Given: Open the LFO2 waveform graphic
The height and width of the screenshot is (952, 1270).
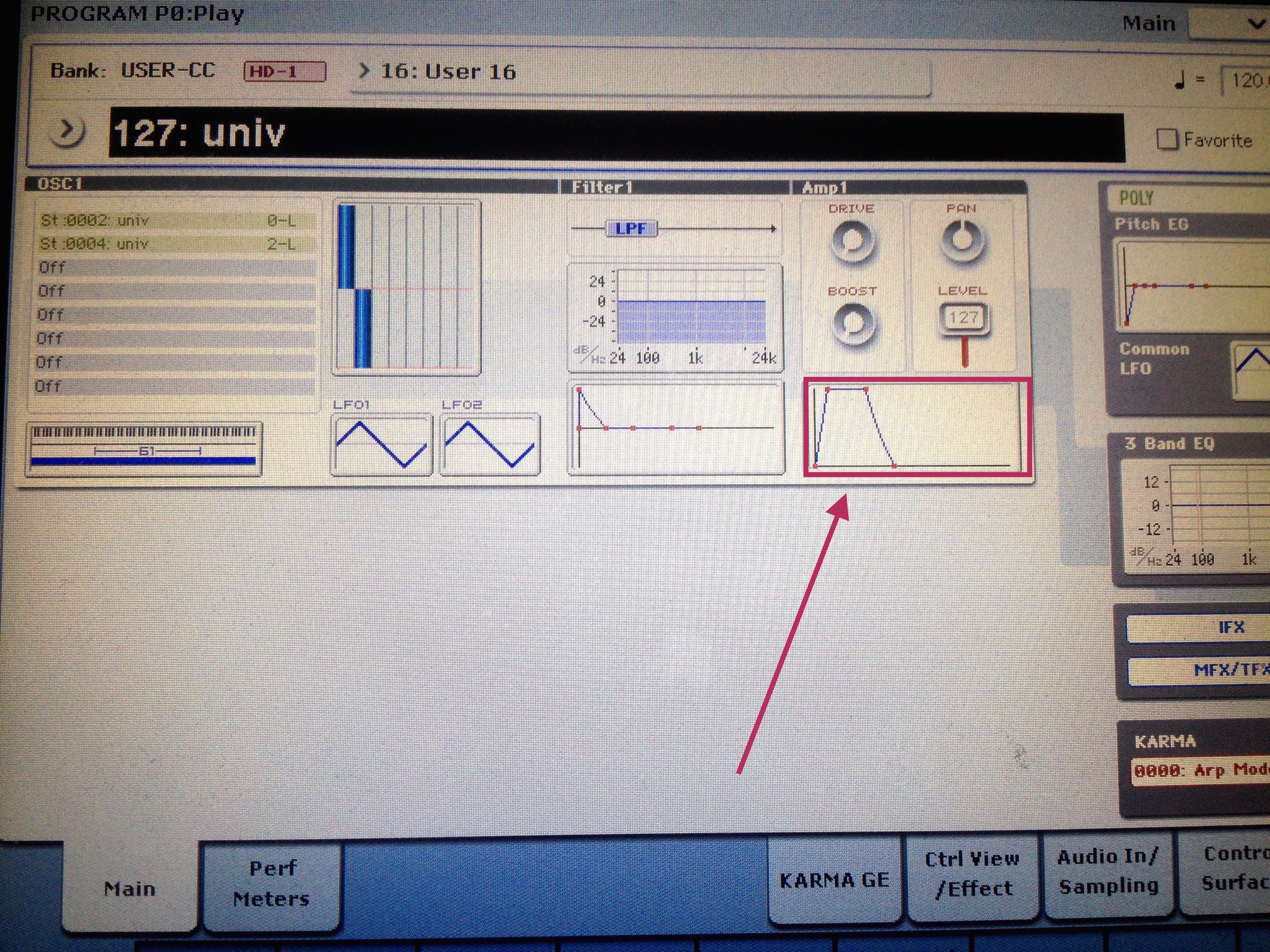Looking at the screenshot, I should pyautogui.click(x=490, y=444).
